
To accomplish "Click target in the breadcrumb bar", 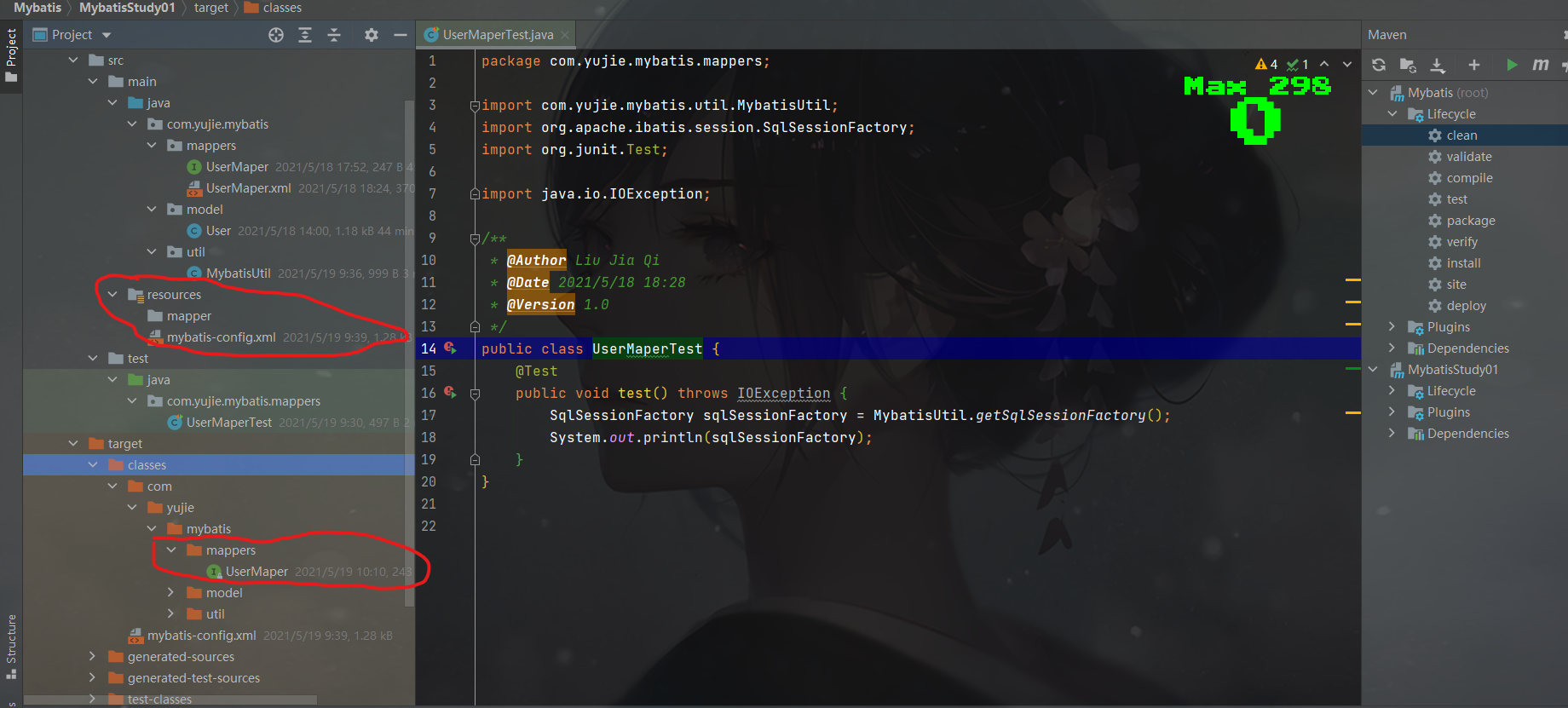I will tap(211, 8).
